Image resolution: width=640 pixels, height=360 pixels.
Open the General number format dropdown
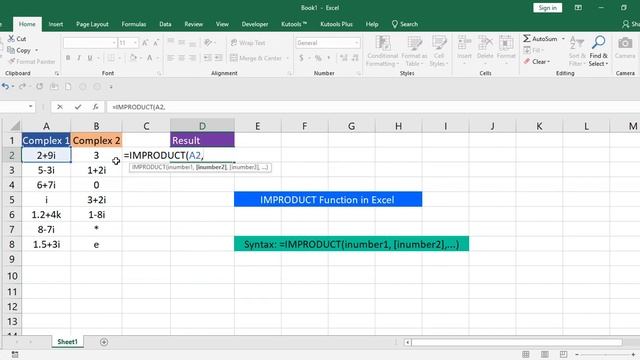[x=357, y=43]
